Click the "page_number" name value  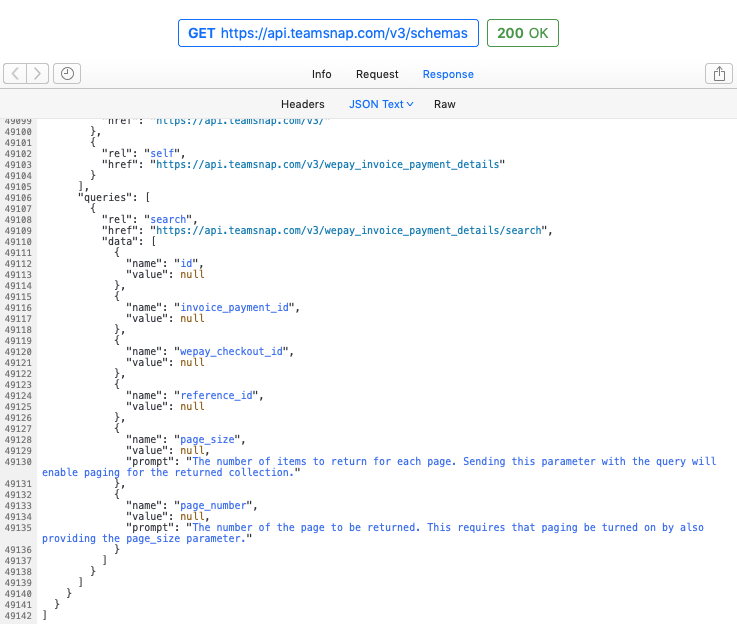point(213,506)
